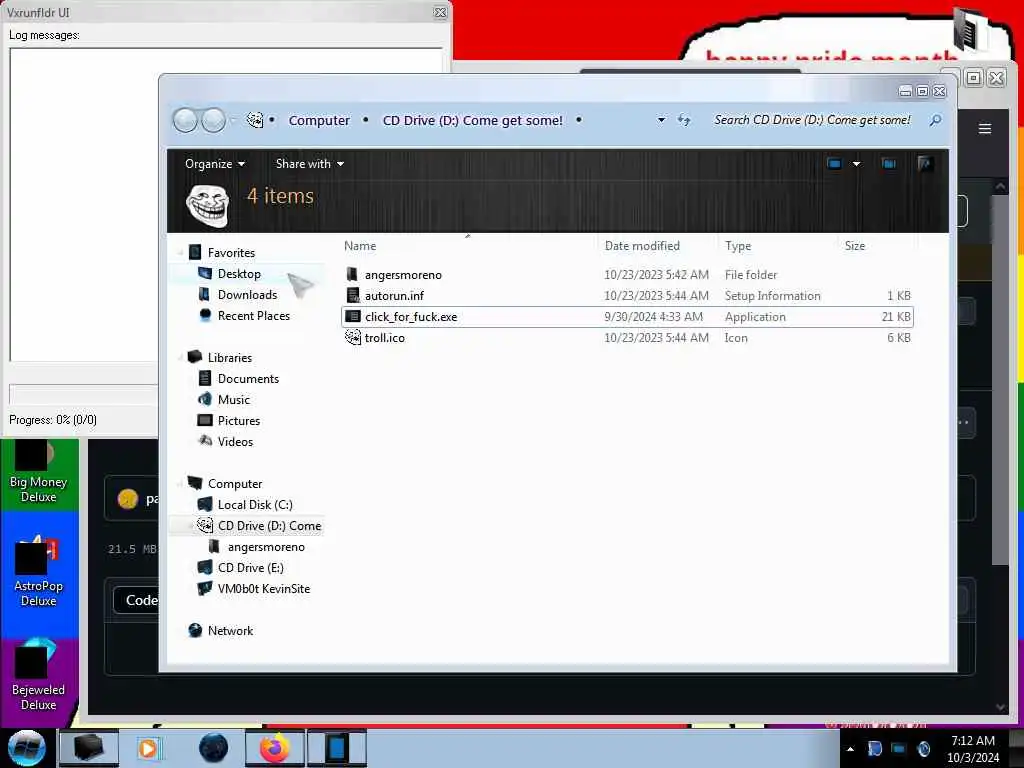
Task: Click the refresh icon in the address bar
Action: click(x=684, y=120)
